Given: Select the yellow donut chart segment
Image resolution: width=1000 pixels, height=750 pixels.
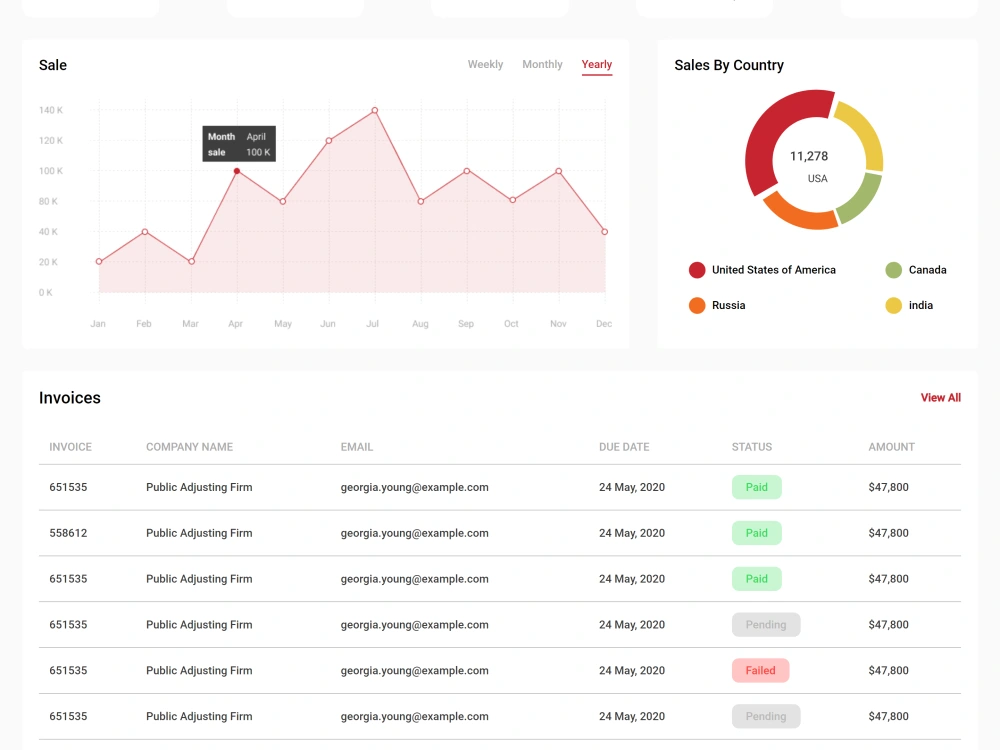Looking at the screenshot, I should (x=866, y=133).
